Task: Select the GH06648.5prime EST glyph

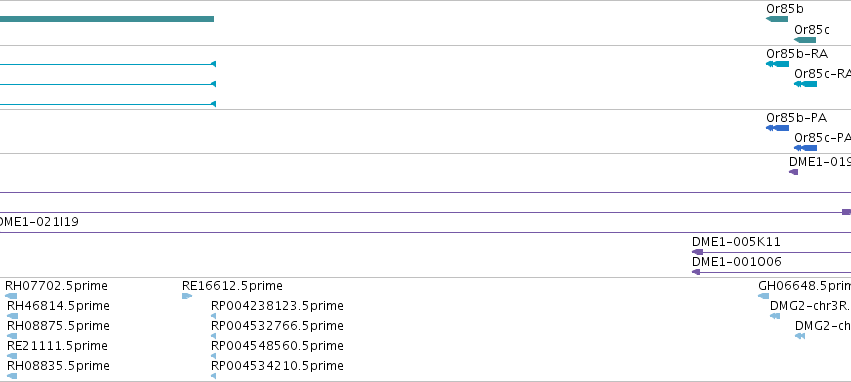Action: [764, 296]
